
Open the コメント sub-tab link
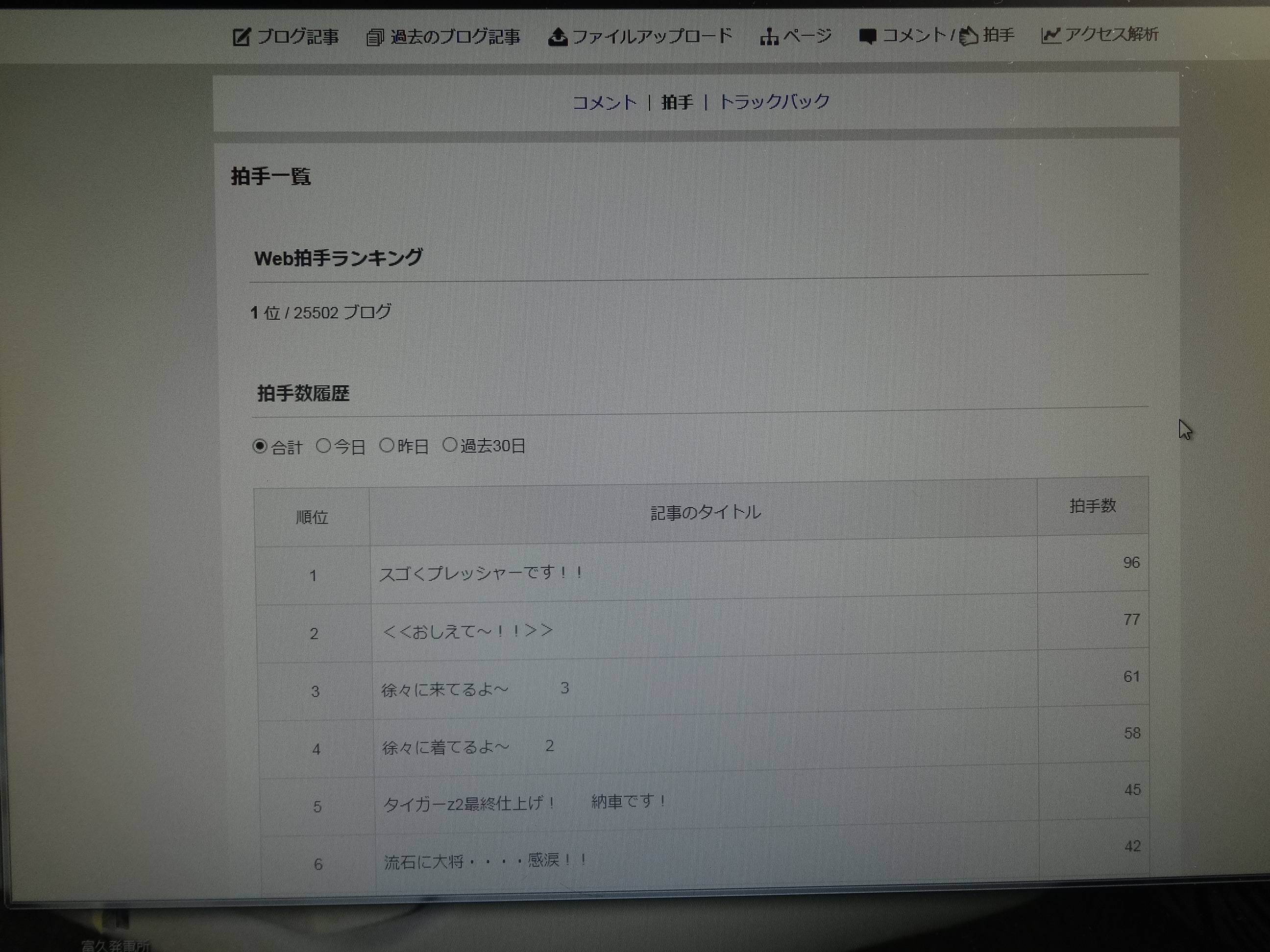(605, 103)
